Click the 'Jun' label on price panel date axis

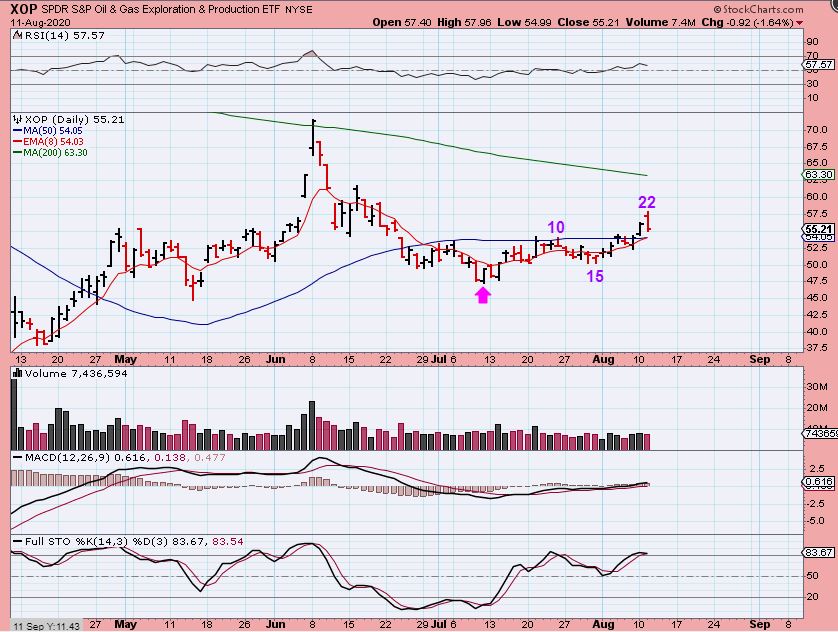point(275,360)
